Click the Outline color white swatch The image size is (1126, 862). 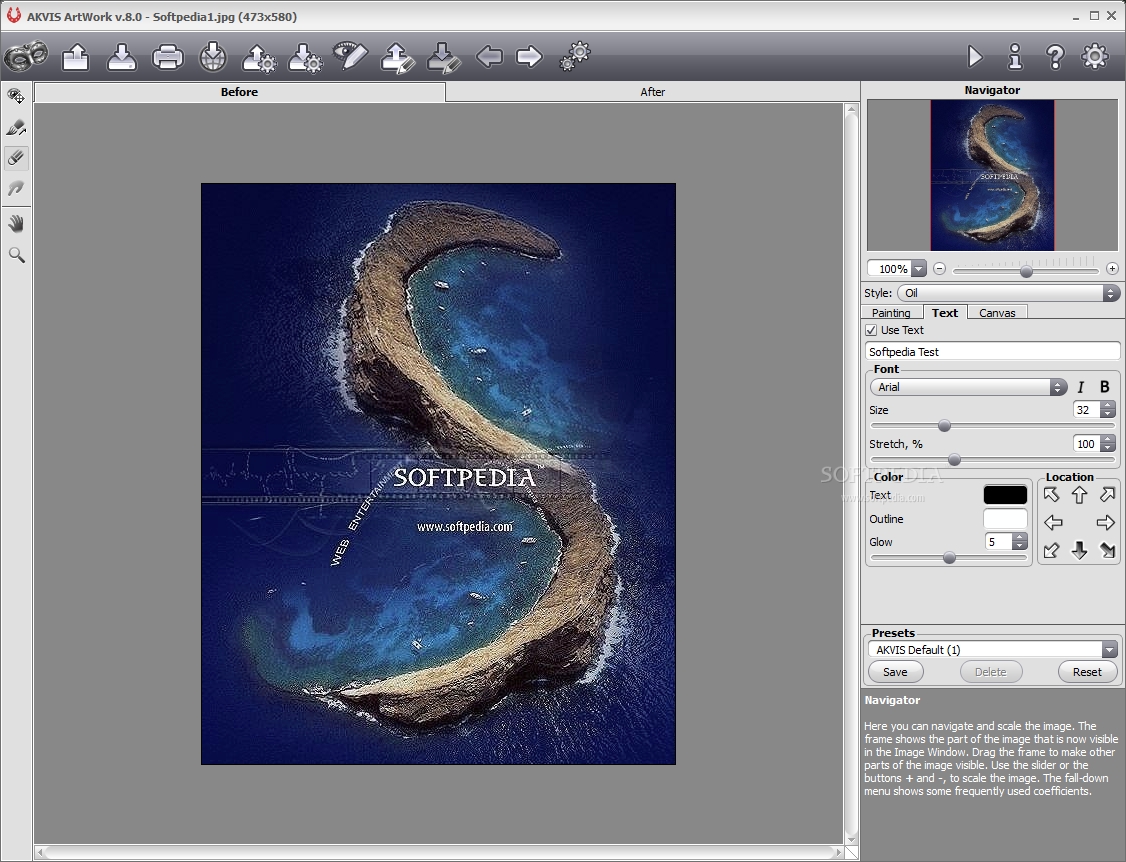(x=1005, y=519)
